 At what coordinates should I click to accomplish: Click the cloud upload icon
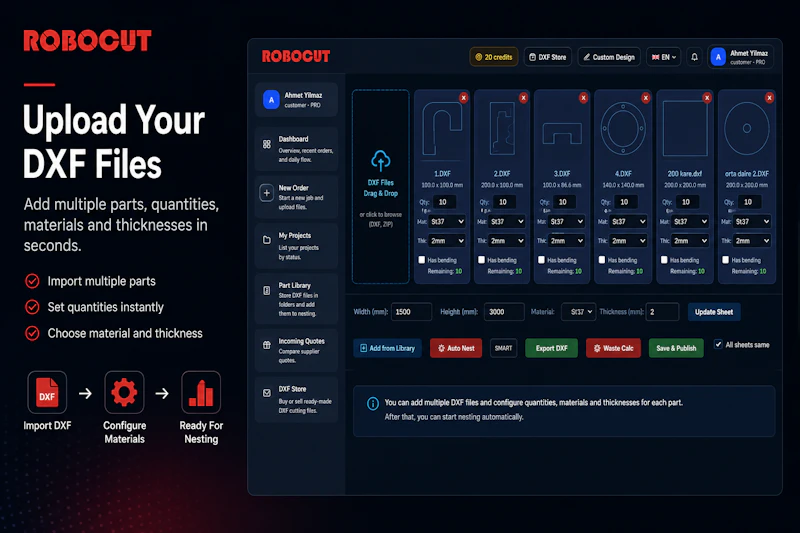coord(381,160)
